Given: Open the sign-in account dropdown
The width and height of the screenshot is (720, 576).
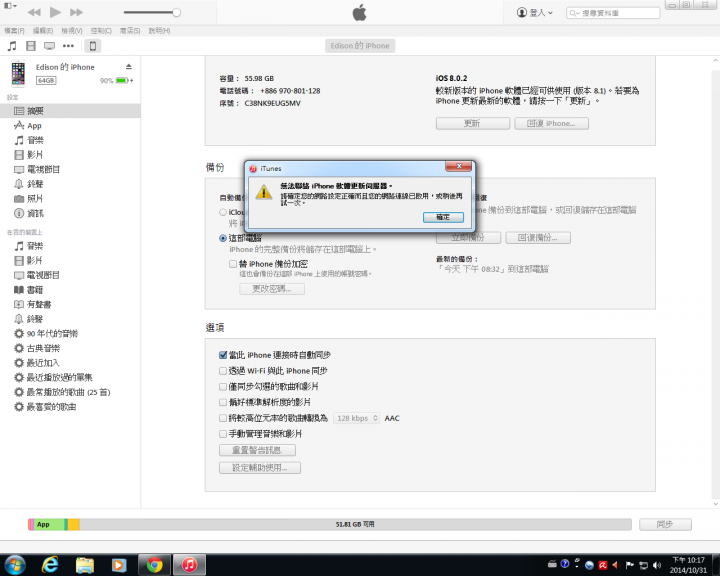Looking at the screenshot, I should click(x=534, y=13).
